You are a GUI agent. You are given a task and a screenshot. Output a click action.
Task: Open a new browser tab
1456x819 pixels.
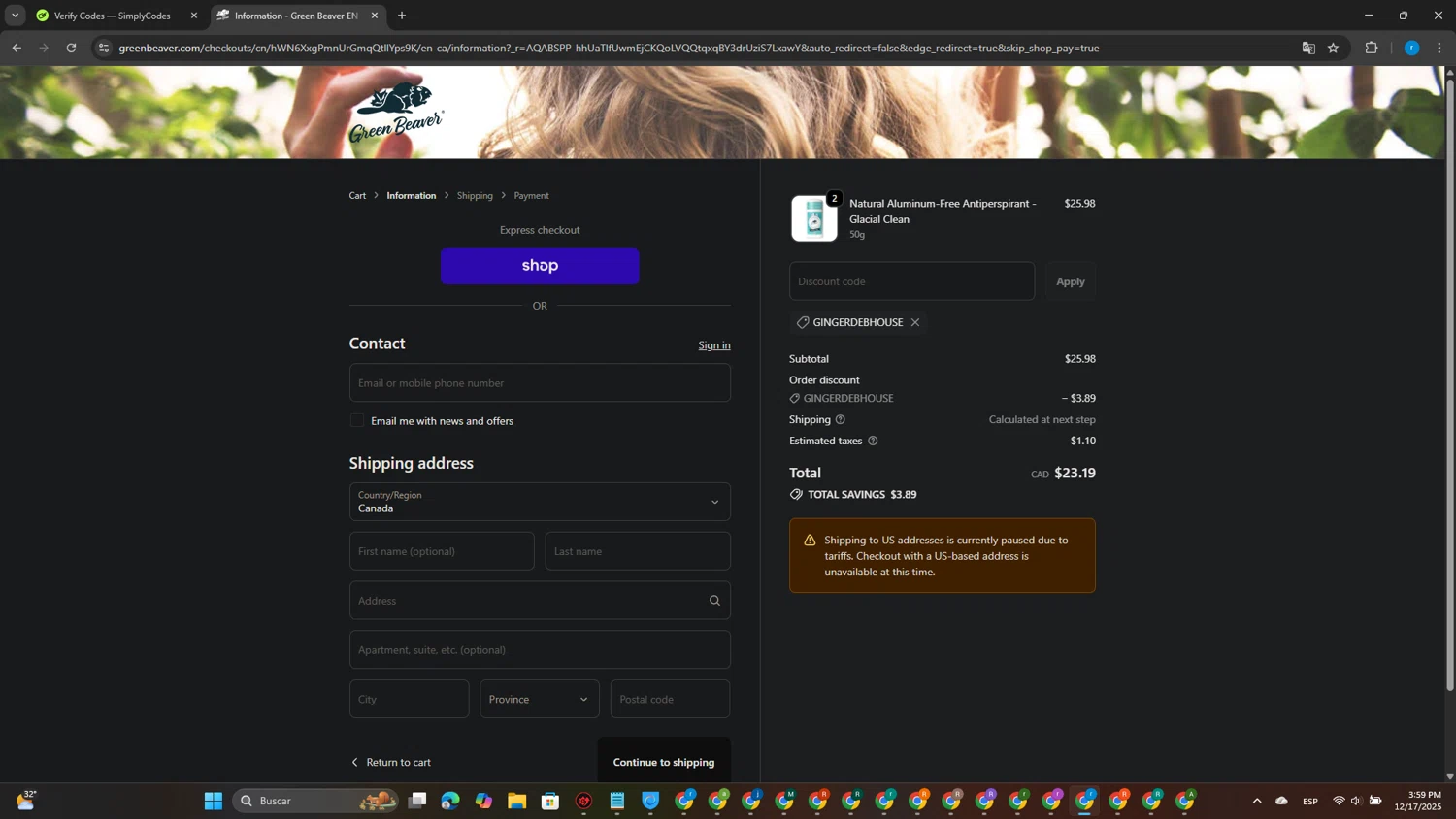pyautogui.click(x=402, y=16)
